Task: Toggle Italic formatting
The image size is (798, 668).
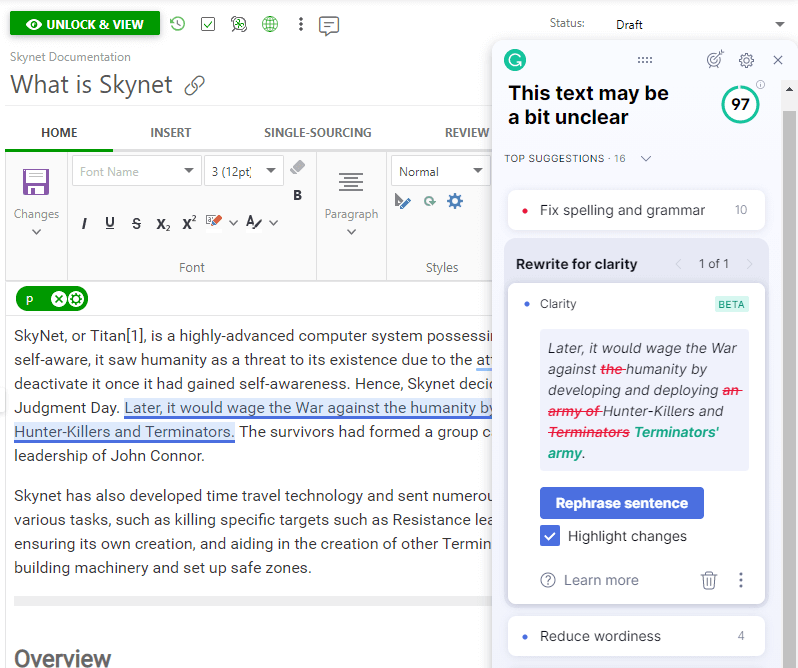Action: pos(84,223)
